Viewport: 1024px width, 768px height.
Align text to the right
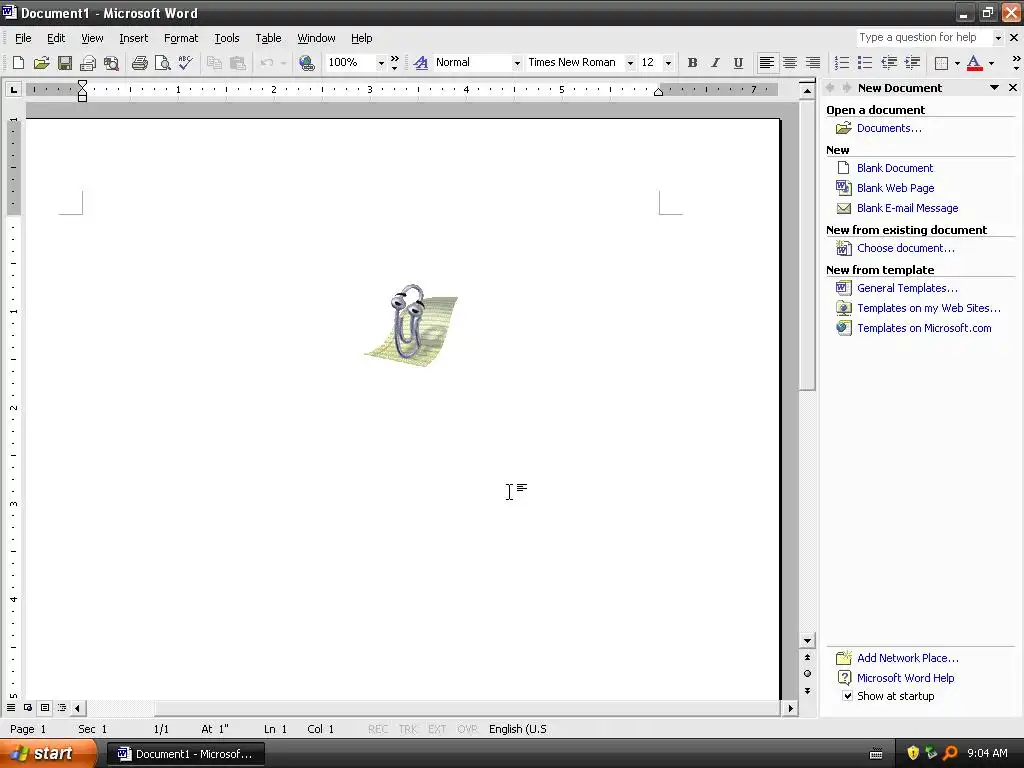pyautogui.click(x=812, y=63)
